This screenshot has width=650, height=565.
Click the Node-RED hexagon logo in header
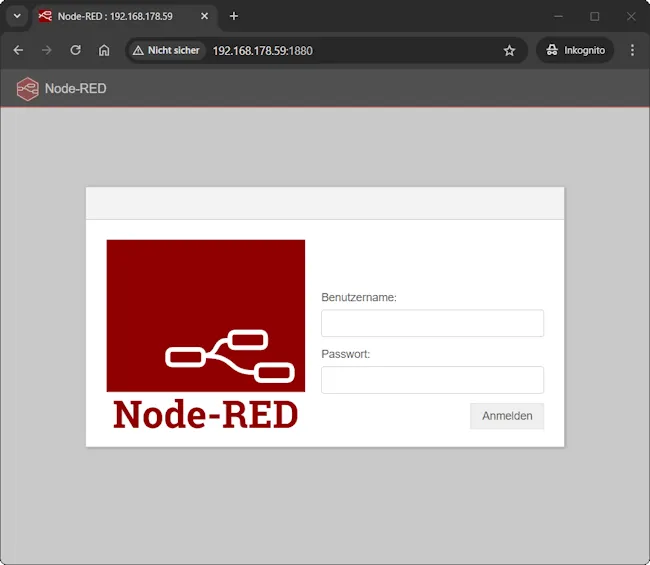(x=27, y=89)
